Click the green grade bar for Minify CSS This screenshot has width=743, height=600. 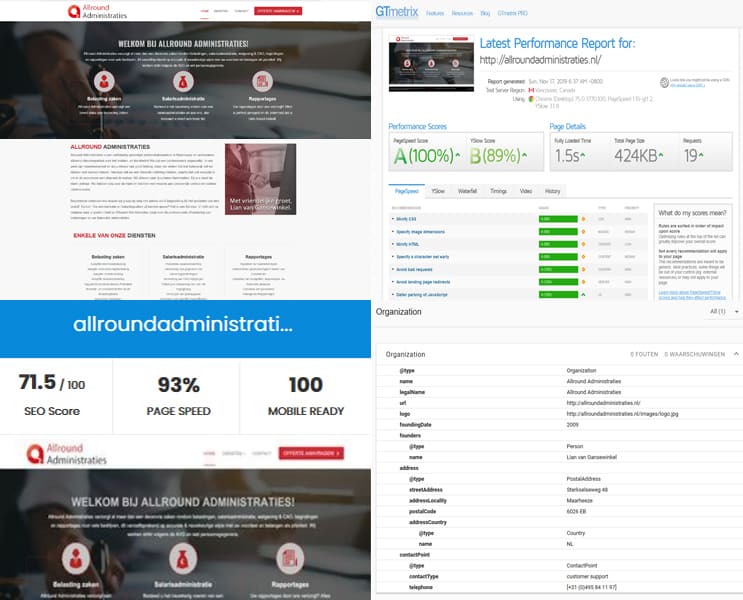click(x=558, y=219)
